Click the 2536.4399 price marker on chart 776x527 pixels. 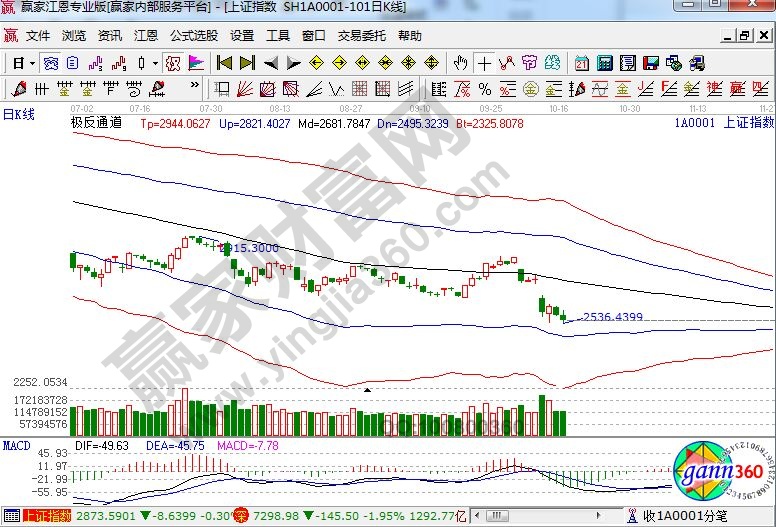[x=612, y=317]
